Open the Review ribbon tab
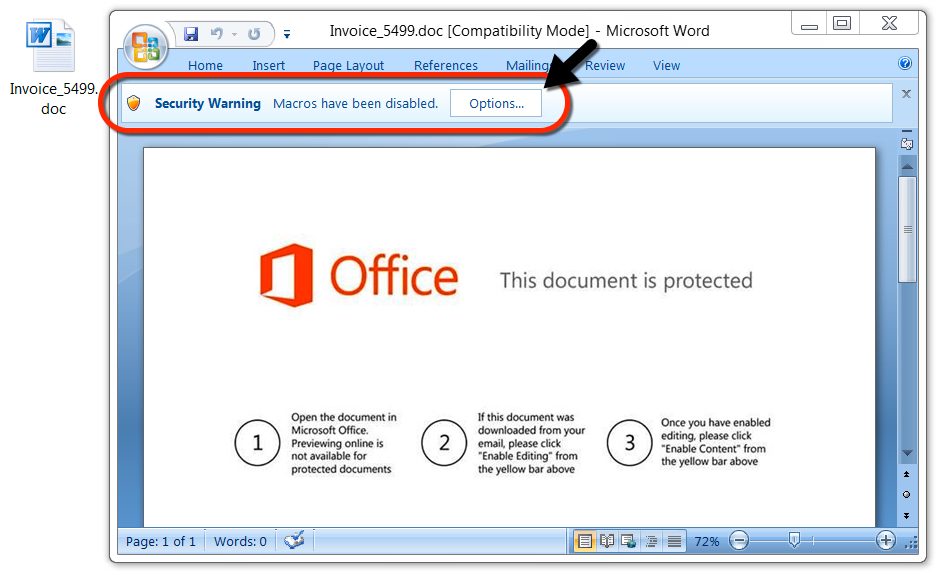The width and height of the screenshot is (938, 575). pyautogui.click(x=605, y=65)
